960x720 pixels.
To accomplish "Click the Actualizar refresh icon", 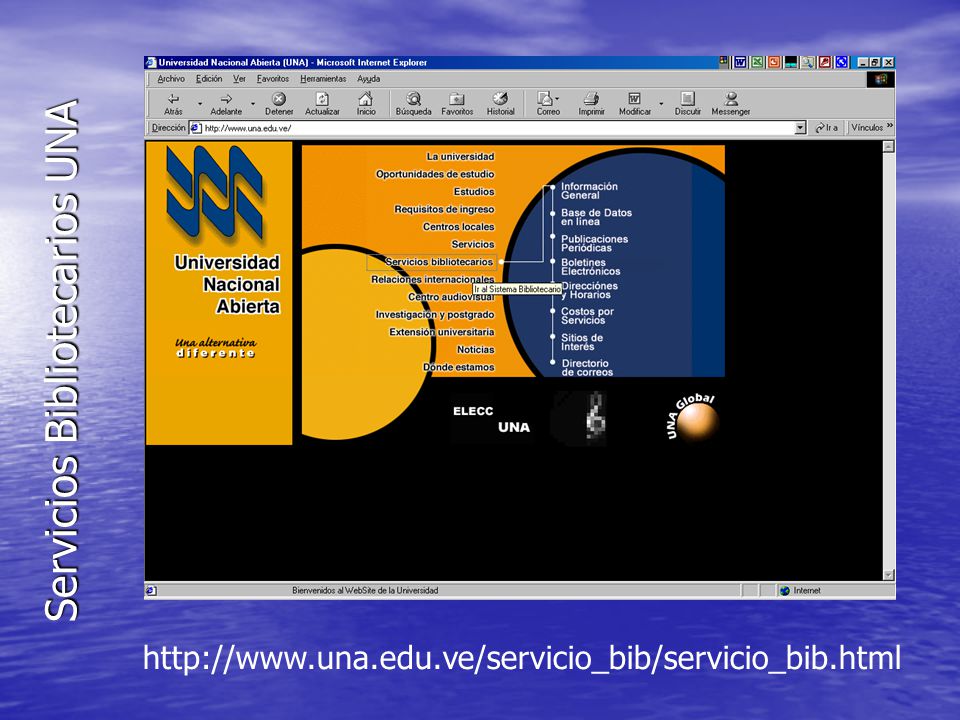I will pyautogui.click(x=322, y=99).
